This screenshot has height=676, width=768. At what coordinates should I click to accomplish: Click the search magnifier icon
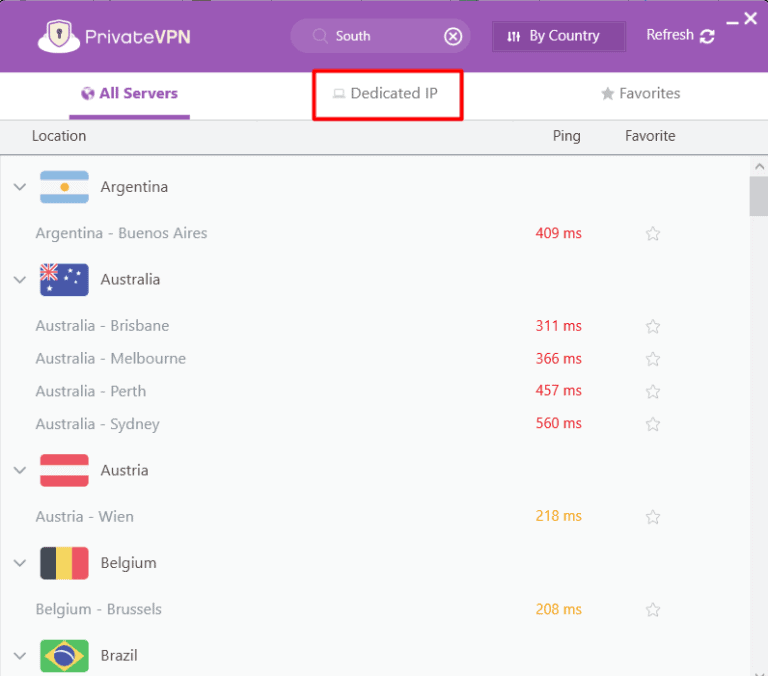(320, 36)
